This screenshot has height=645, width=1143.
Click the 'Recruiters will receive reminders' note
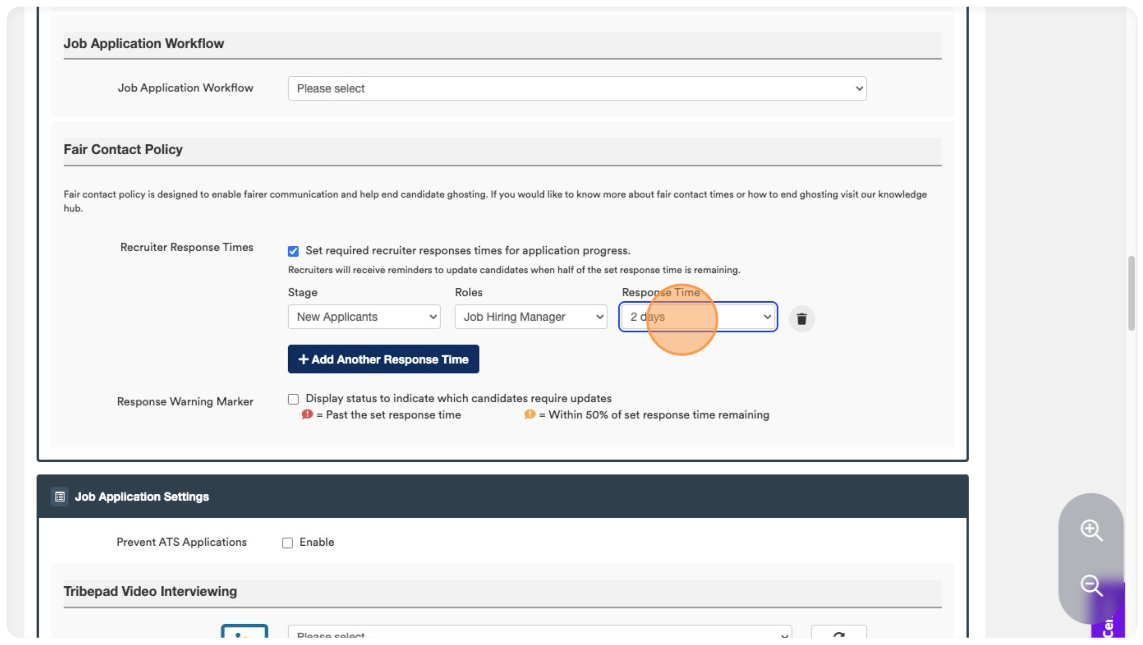514,270
